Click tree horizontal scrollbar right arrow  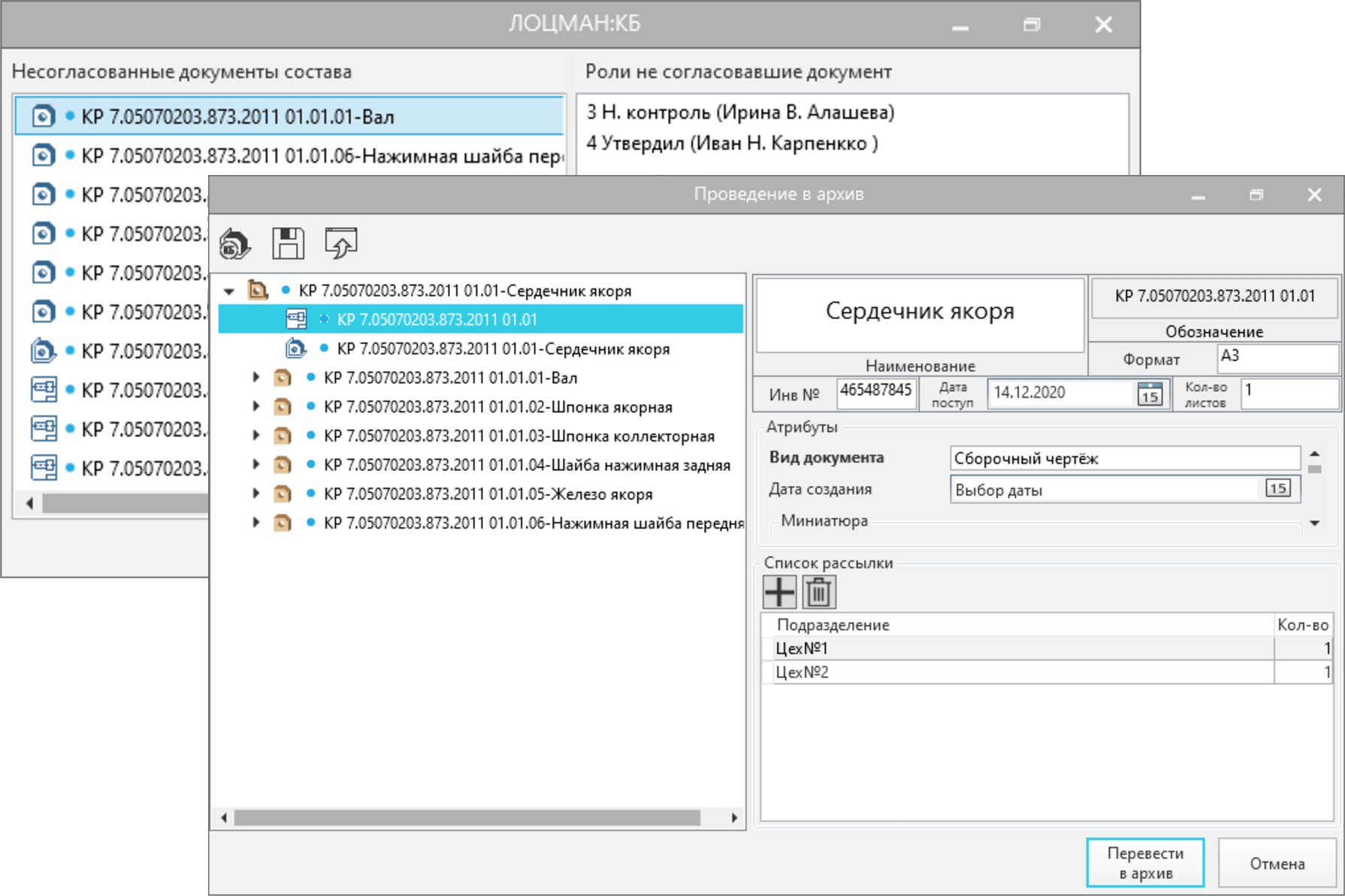pos(734,817)
